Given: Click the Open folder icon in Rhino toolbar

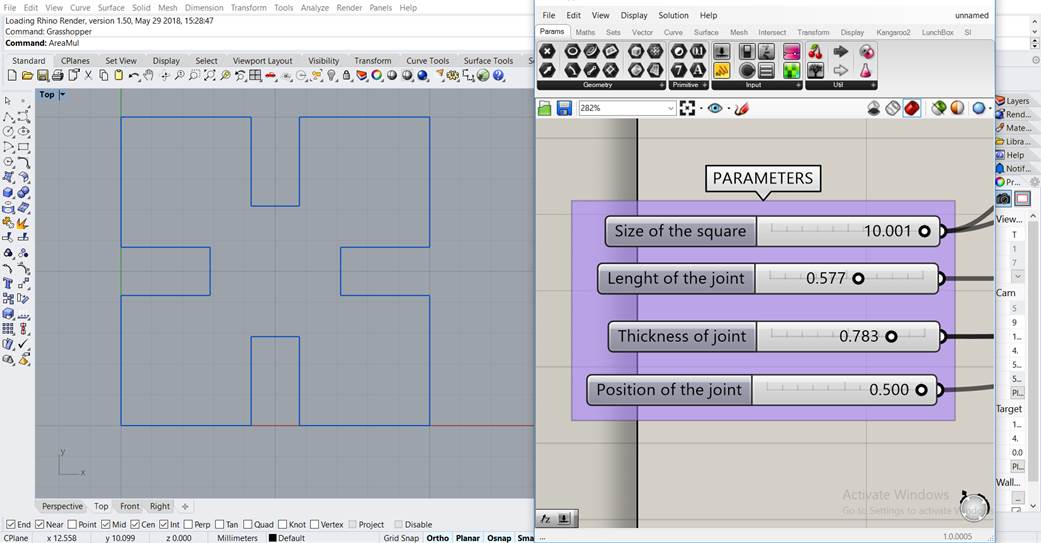Looking at the screenshot, I should (x=27, y=76).
